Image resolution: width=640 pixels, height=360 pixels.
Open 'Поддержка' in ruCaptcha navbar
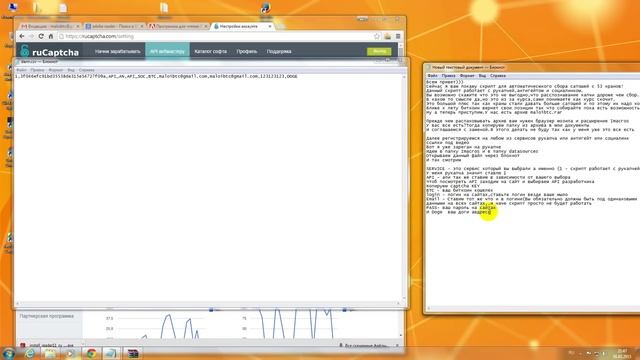(279, 51)
